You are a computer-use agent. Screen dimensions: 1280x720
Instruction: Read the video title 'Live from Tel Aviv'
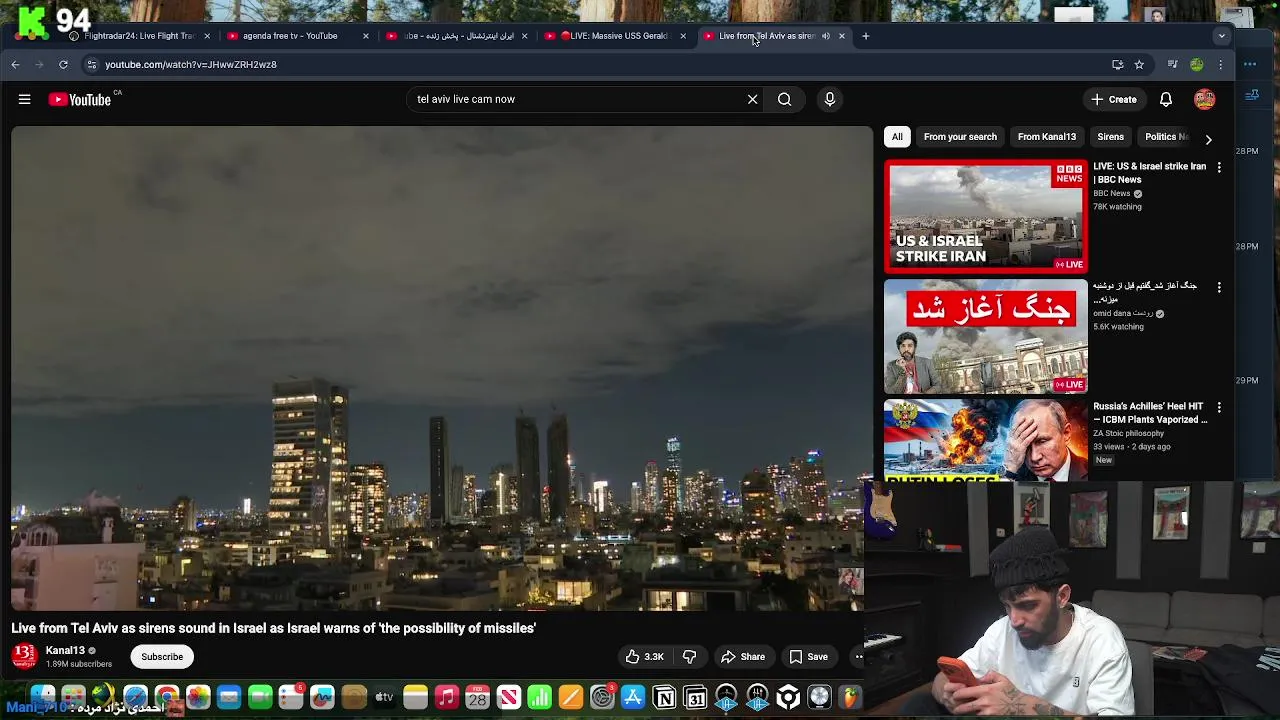(x=274, y=628)
